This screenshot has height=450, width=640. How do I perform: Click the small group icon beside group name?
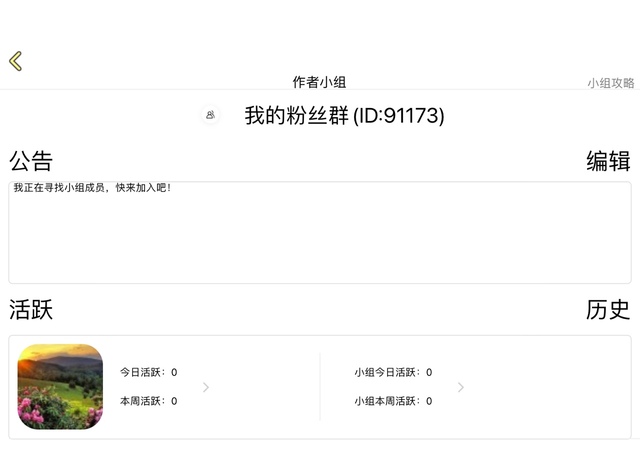210,115
